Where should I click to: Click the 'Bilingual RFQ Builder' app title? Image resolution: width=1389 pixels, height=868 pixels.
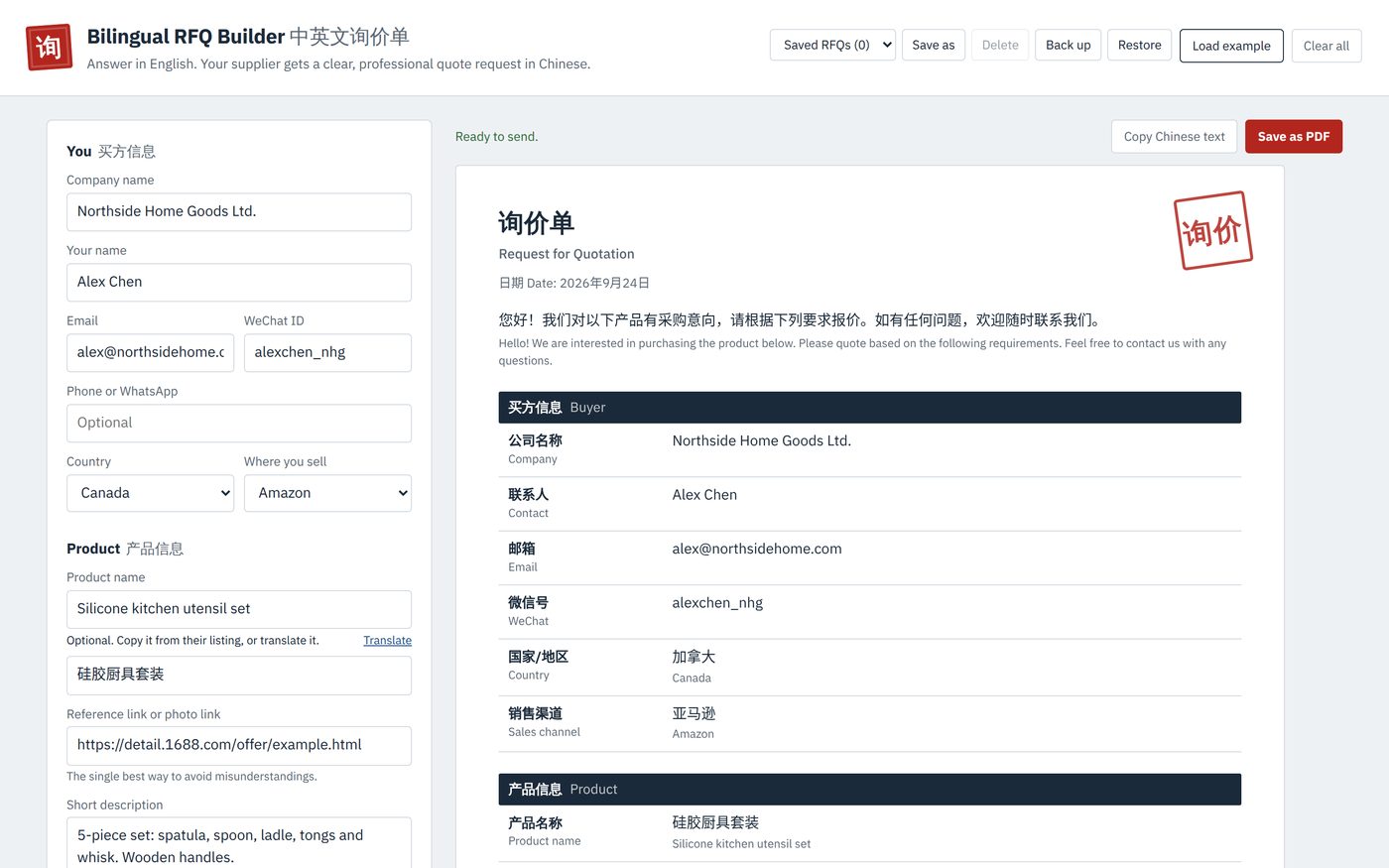pos(186,37)
